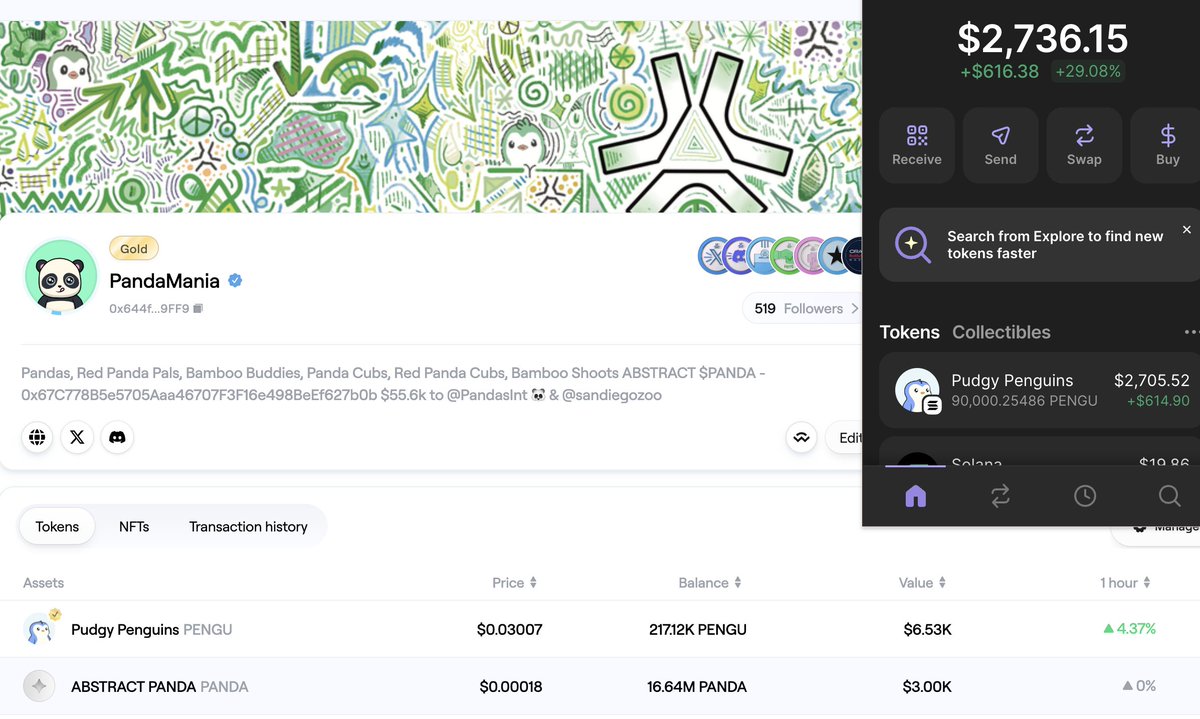Open the Swap button in wallet

click(x=1084, y=146)
